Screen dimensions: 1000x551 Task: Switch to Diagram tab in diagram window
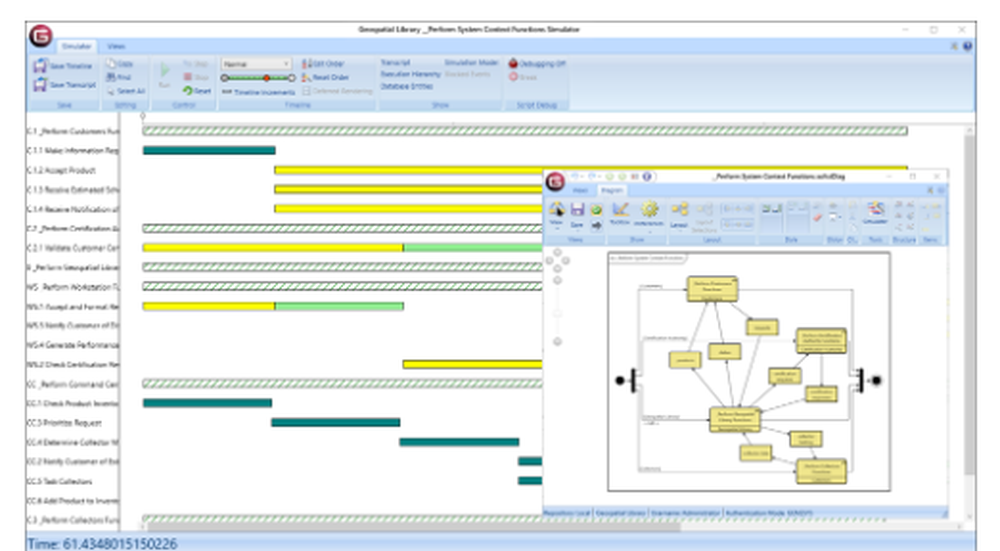(x=612, y=190)
